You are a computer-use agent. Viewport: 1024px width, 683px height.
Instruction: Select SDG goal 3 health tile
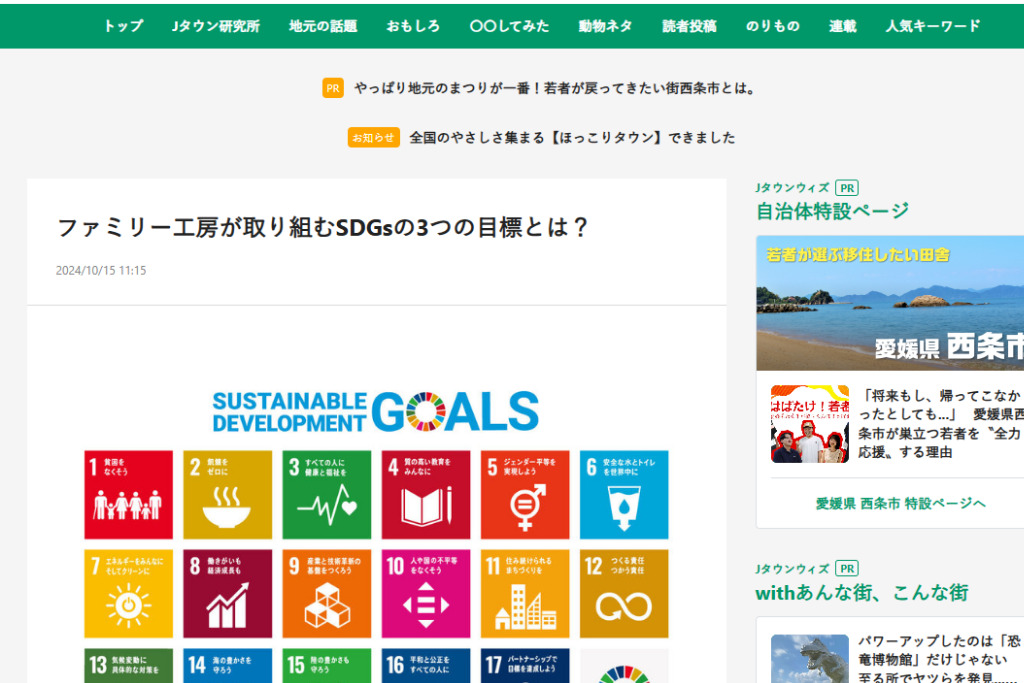(327, 495)
